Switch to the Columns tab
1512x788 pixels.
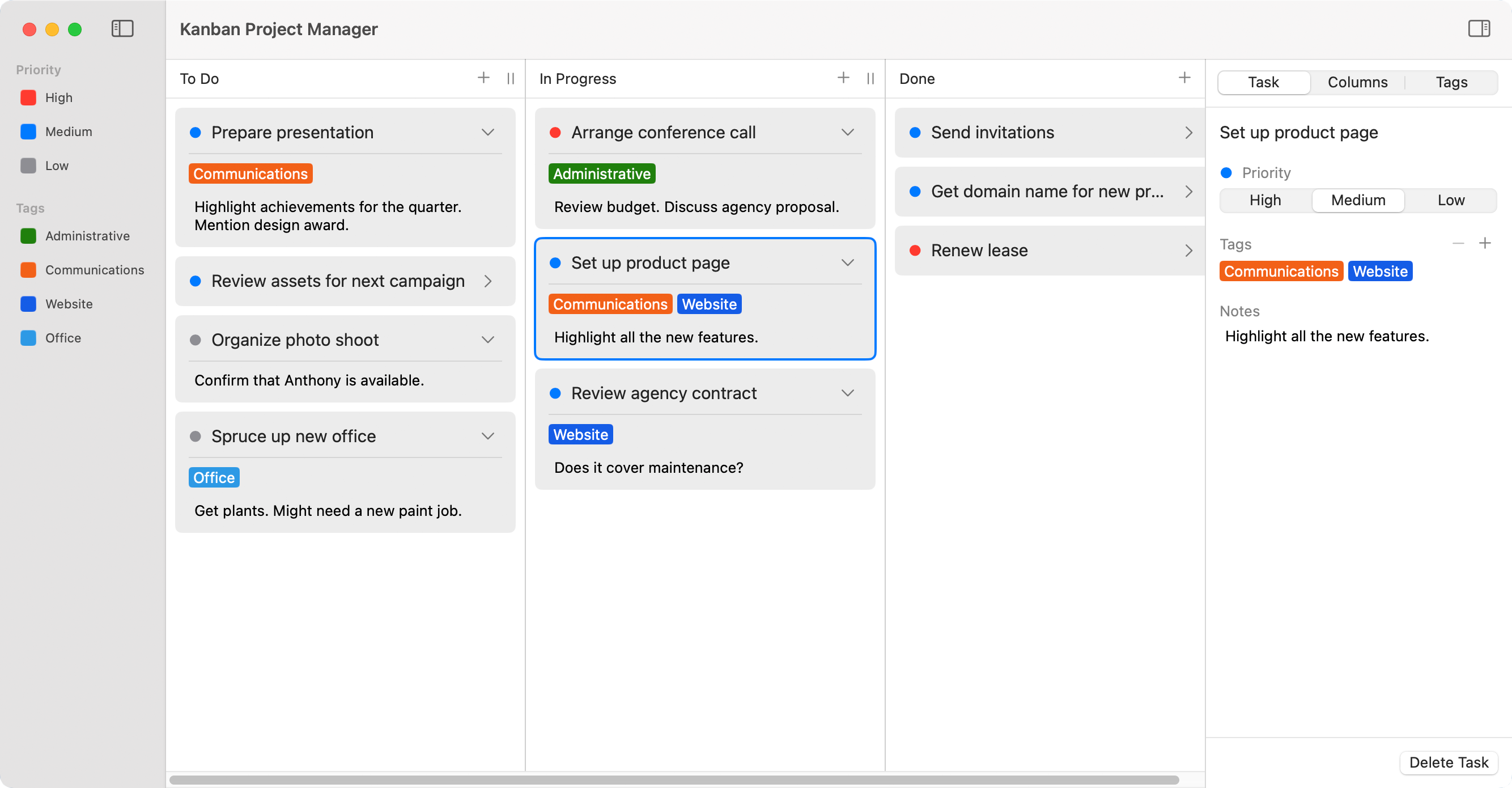pos(1357,82)
